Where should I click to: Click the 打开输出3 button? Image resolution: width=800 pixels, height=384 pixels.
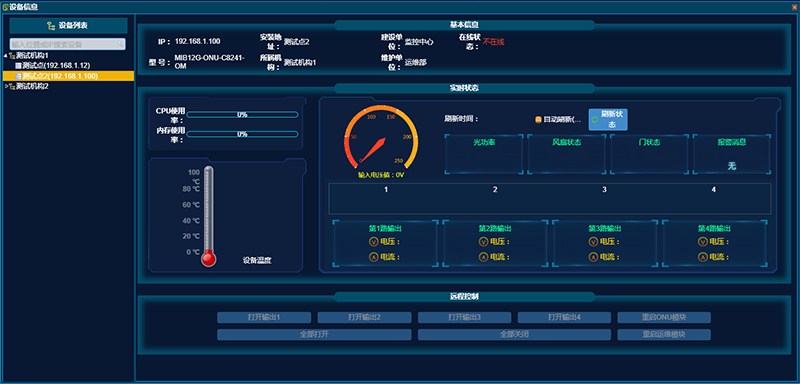point(464,317)
